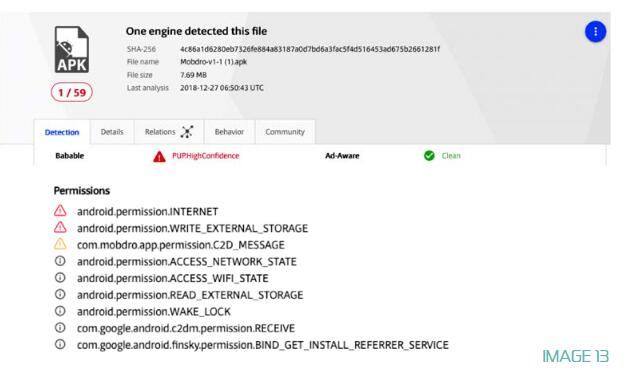The width and height of the screenshot is (633, 386).
Task: Click info icon beside ACCESS_WIFI_STATE
Action: (x=60, y=277)
